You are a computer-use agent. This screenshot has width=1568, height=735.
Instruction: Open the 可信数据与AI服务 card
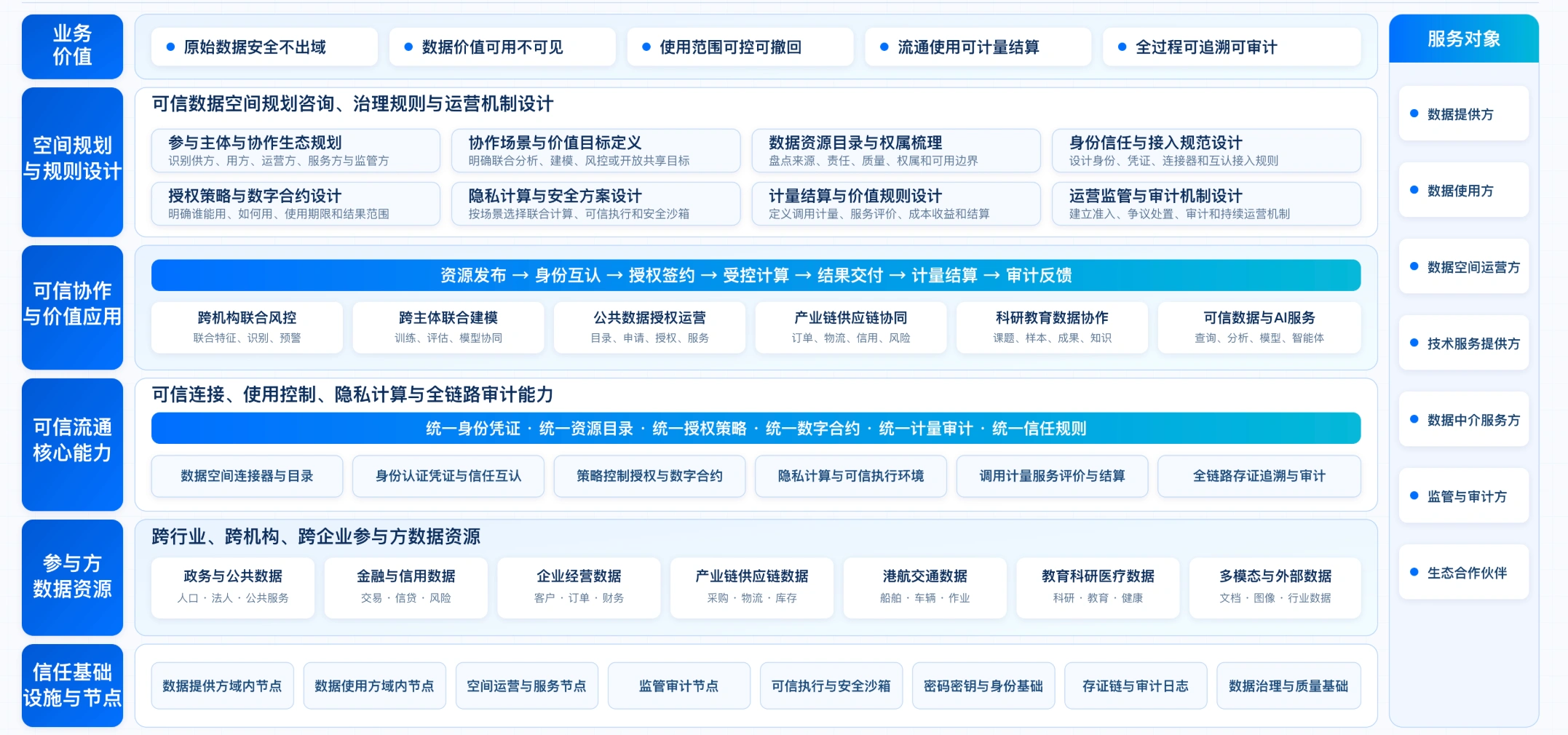tap(1259, 327)
